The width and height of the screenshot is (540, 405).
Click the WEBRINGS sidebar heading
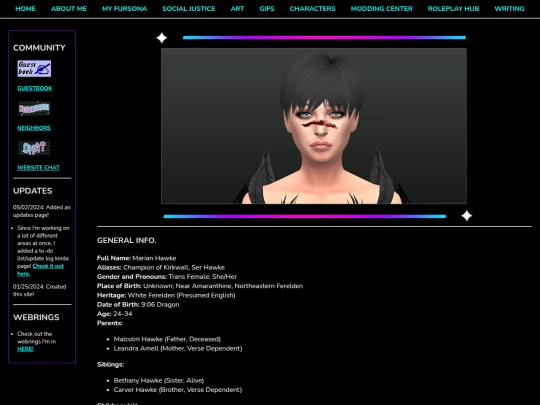36,317
